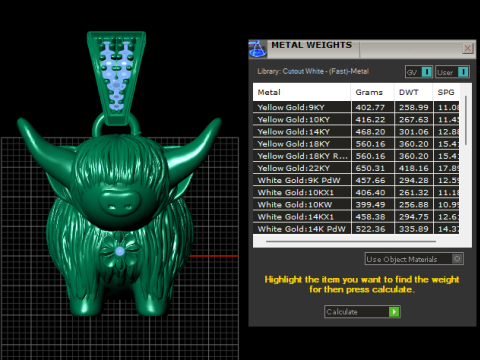Click the 522.36 grams value
480x360 pixels.
(x=370, y=229)
